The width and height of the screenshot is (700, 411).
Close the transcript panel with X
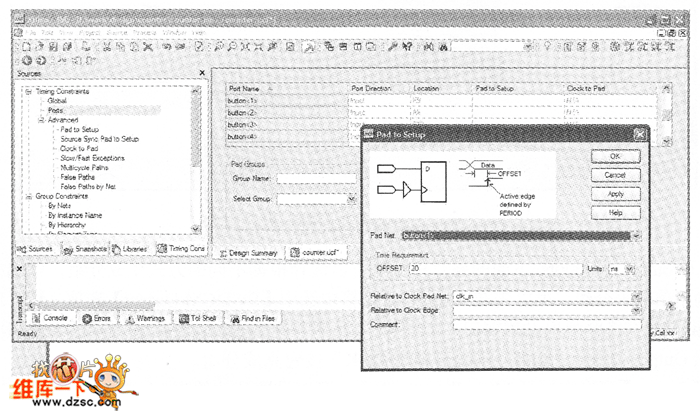[x=20, y=269]
